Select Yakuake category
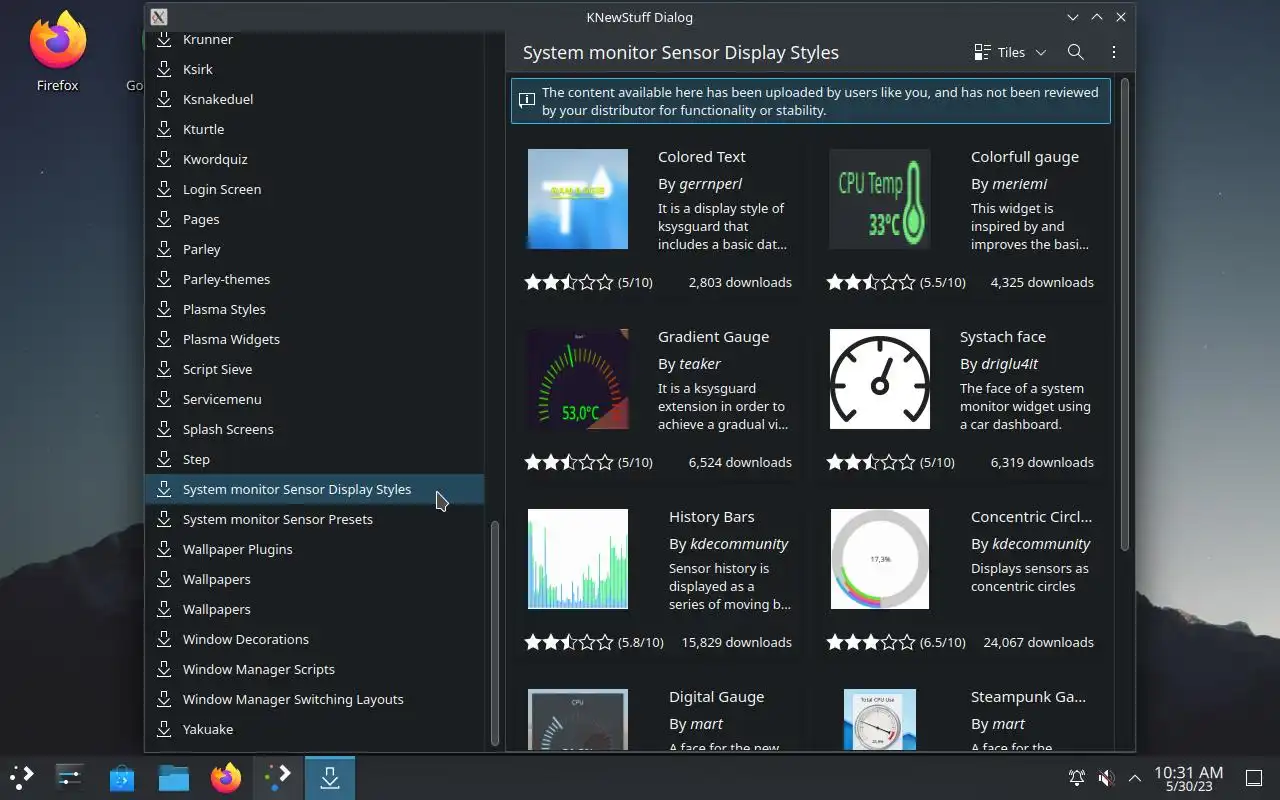 (314, 729)
